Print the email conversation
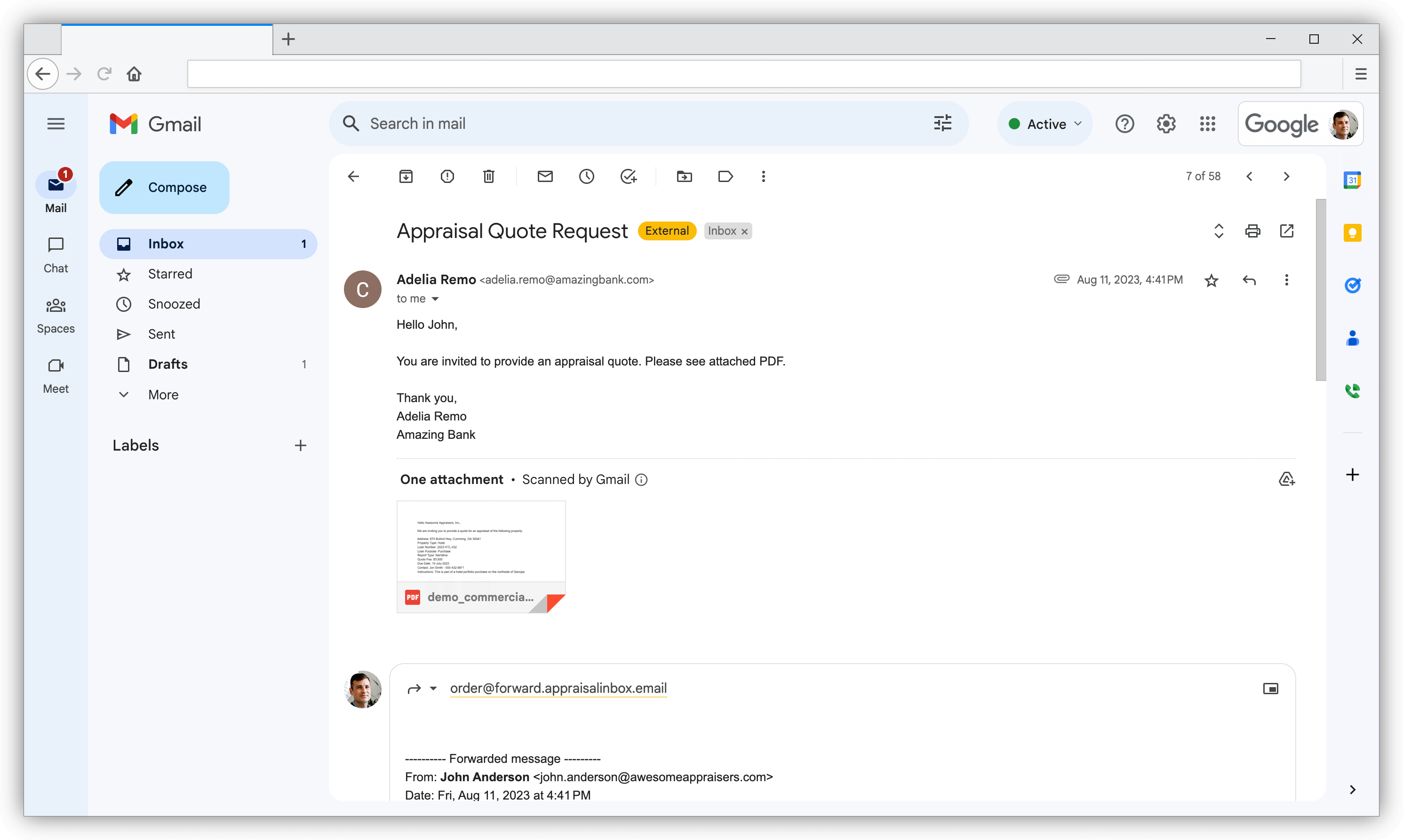Screen dimensions: 1403x840 pos(1252,231)
